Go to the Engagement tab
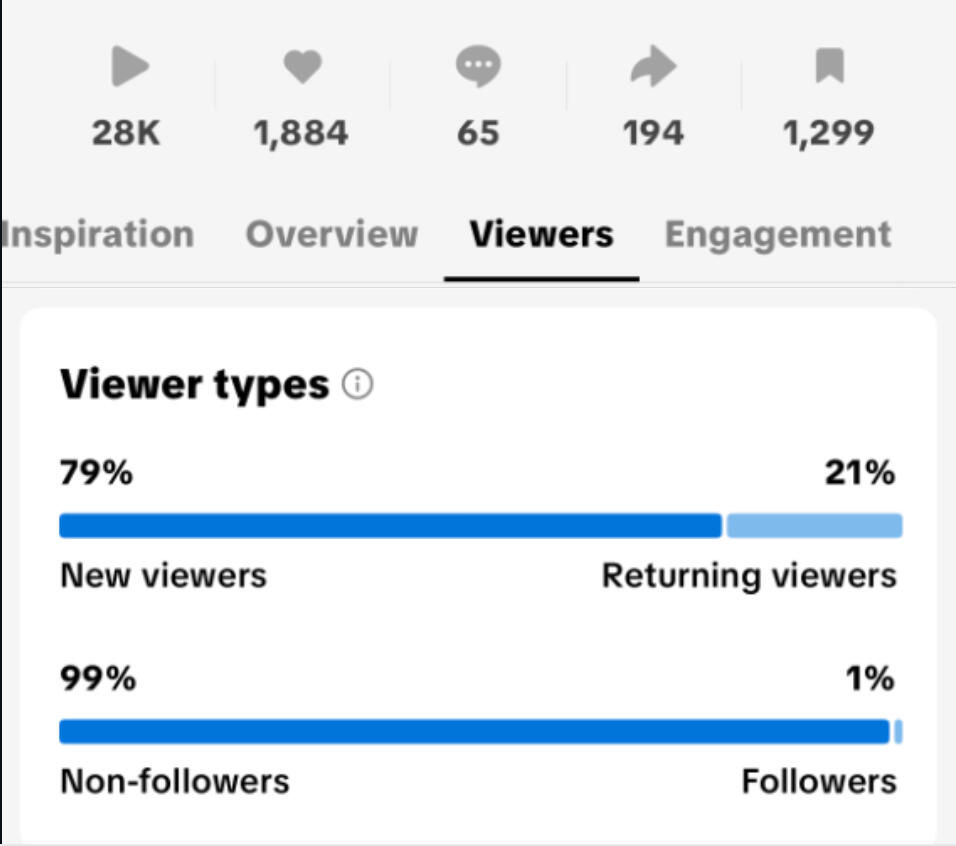Viewport: 956px width, 846px height. tap(778, 235)
